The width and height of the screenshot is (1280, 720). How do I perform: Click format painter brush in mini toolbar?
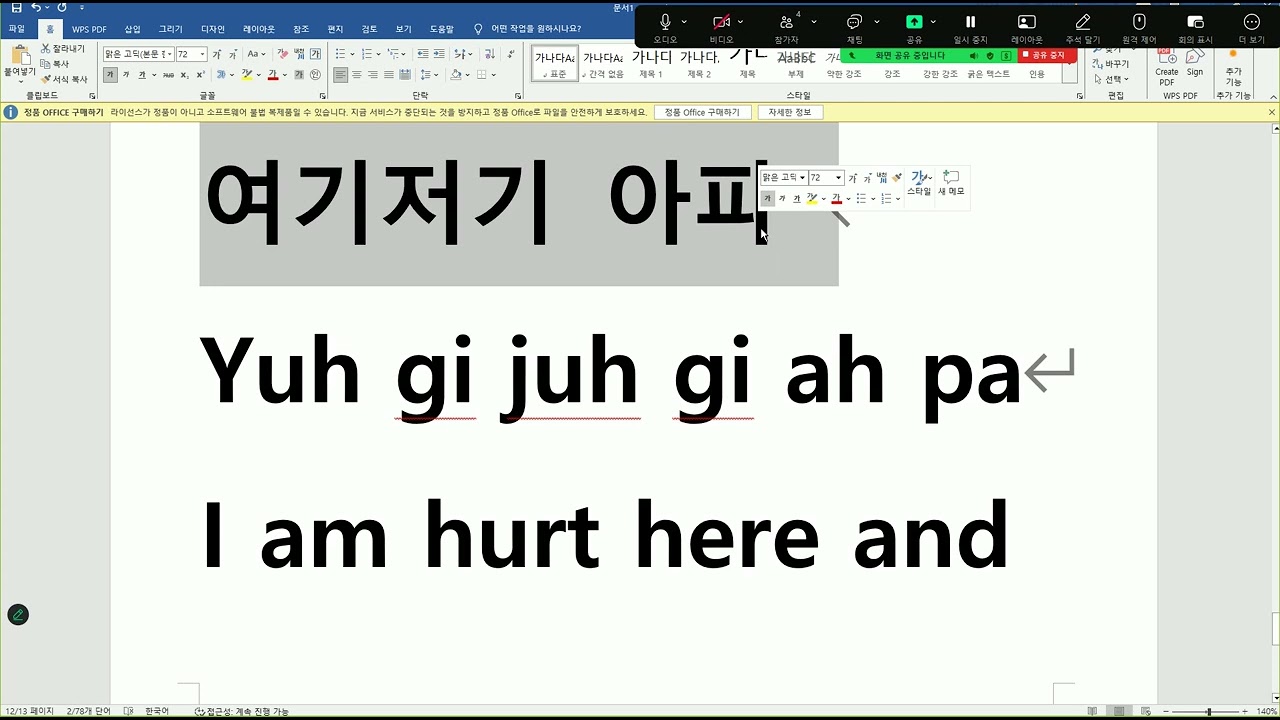(x=897, y=178)
